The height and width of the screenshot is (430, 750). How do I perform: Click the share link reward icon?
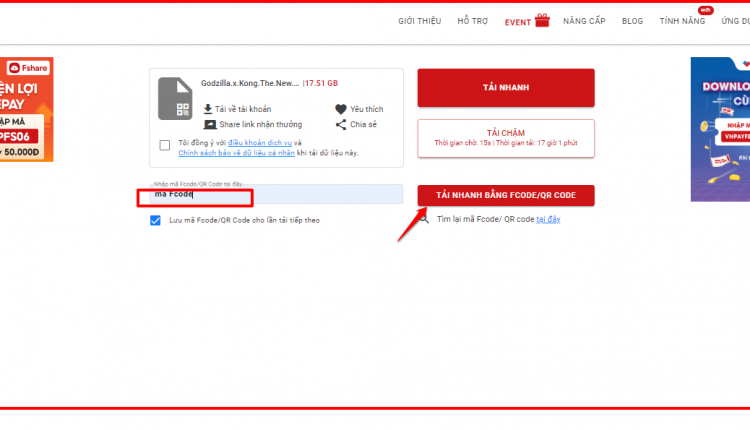click(x=210, y=124)
